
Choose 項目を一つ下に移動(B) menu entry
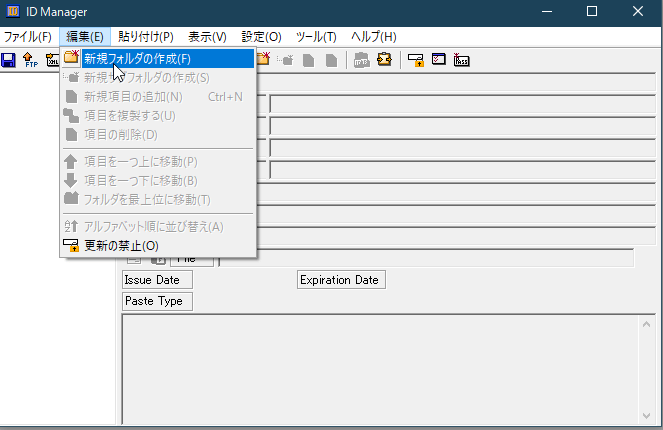coord(158,181)
